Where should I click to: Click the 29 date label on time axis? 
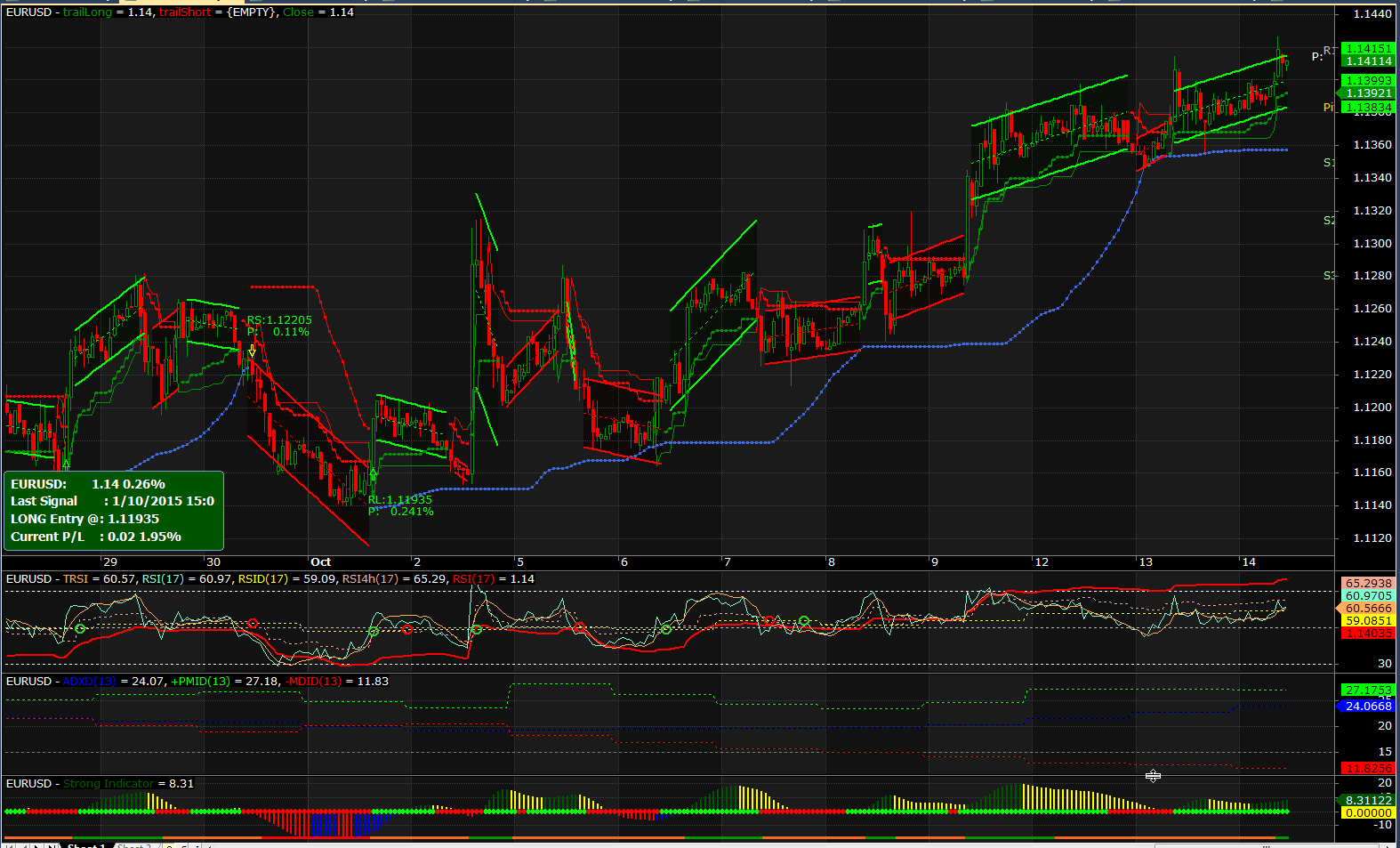(110, 562)
